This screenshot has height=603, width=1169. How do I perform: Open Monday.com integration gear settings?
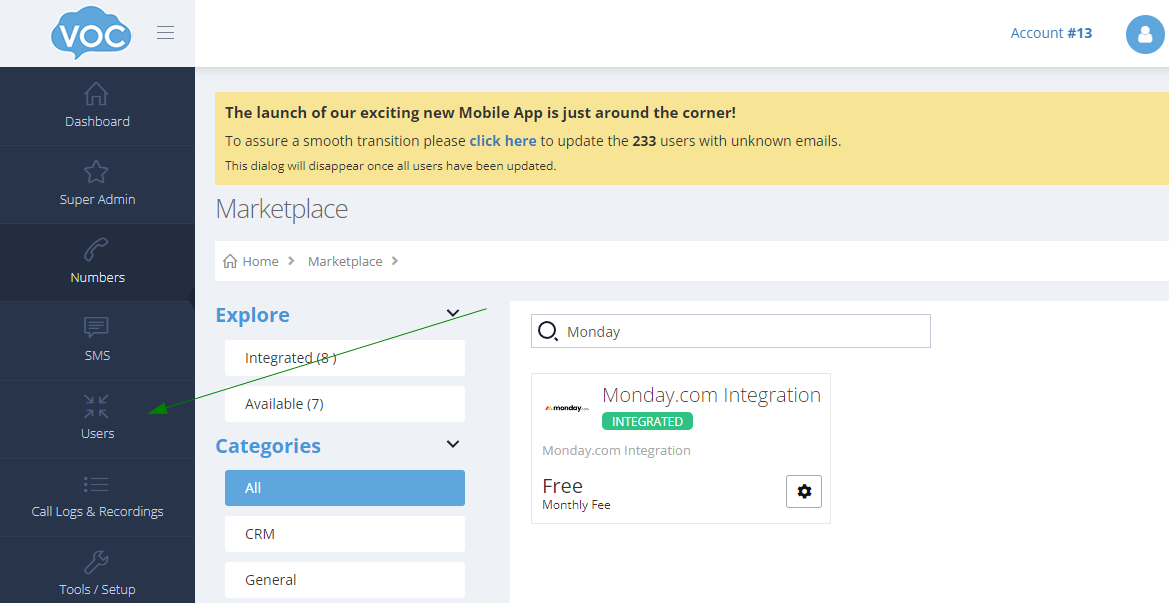803,491
